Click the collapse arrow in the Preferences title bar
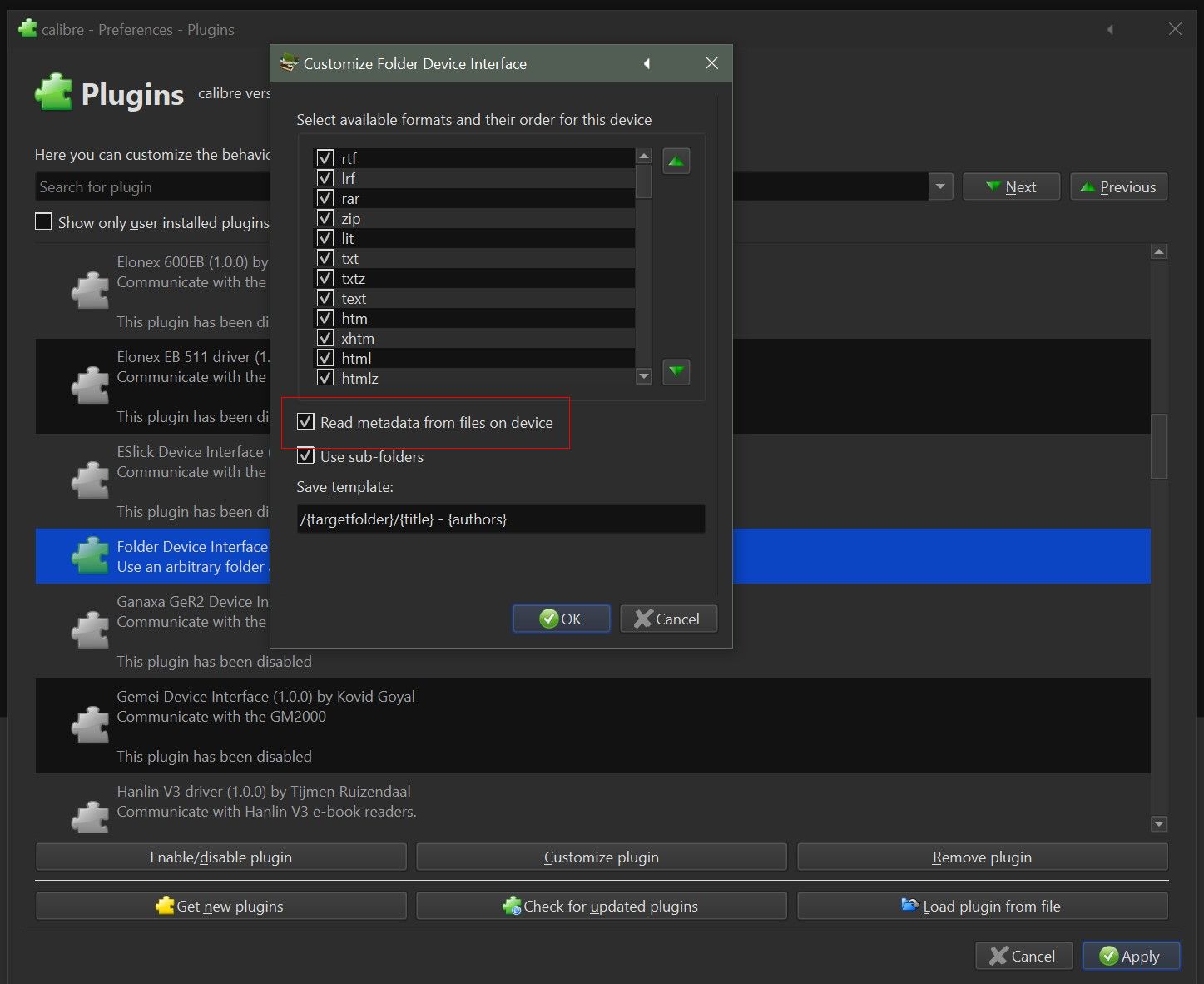The height and width of the screenshot is (984, 1204). click(x=1110, y=29)
